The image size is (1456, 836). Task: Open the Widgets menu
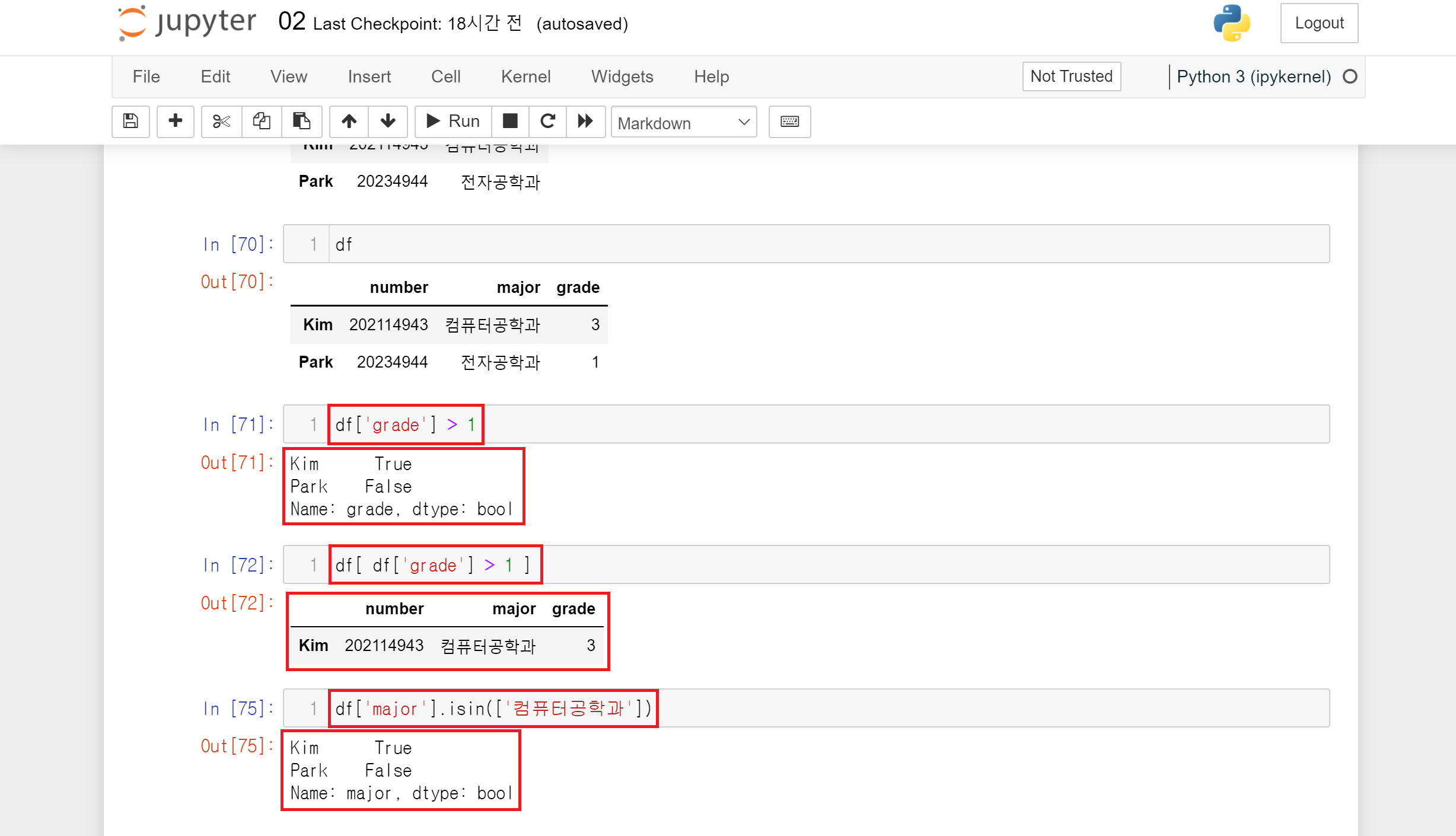[622, 76]
